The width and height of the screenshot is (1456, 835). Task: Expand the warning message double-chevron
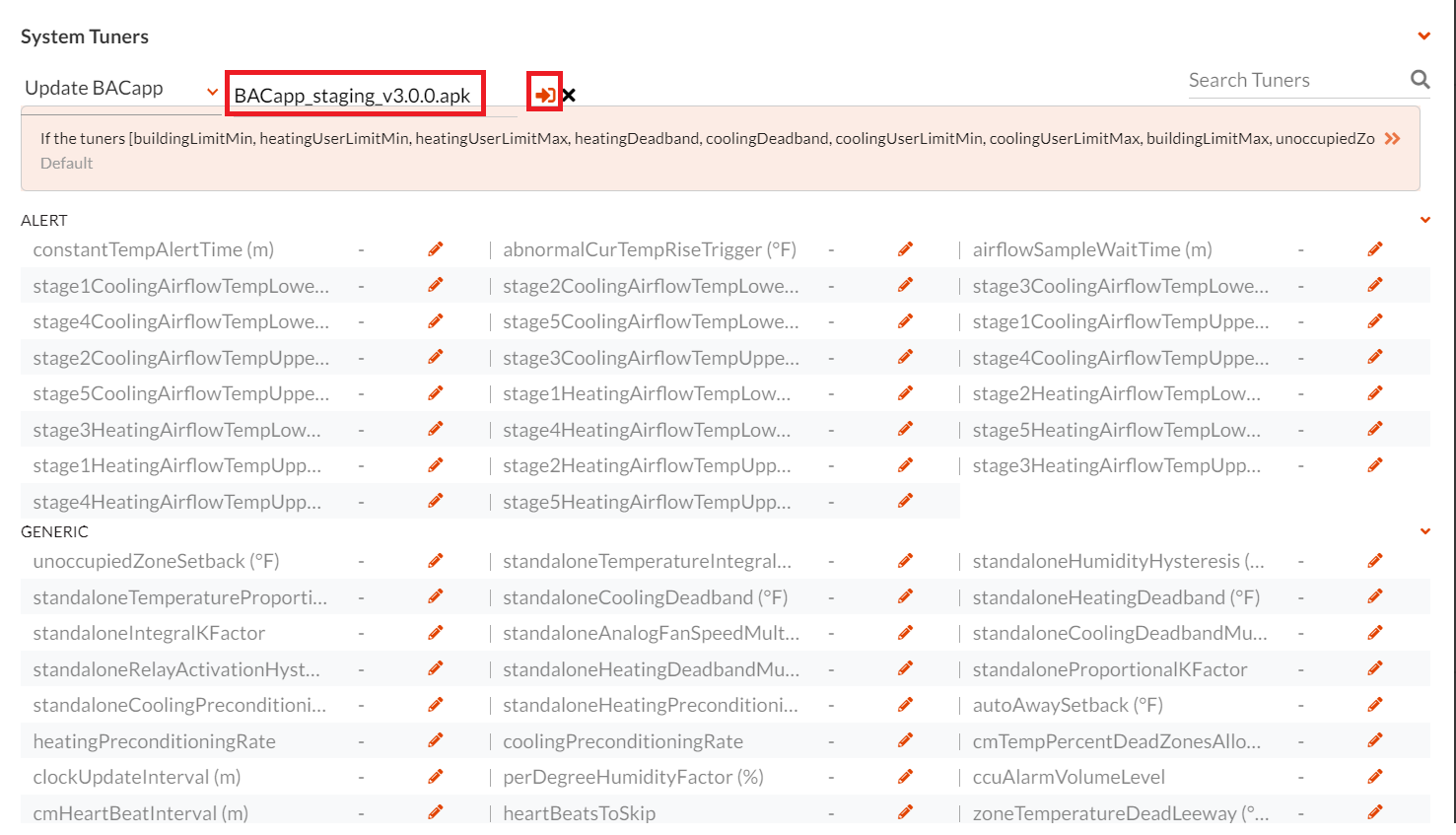point(1392,139)
